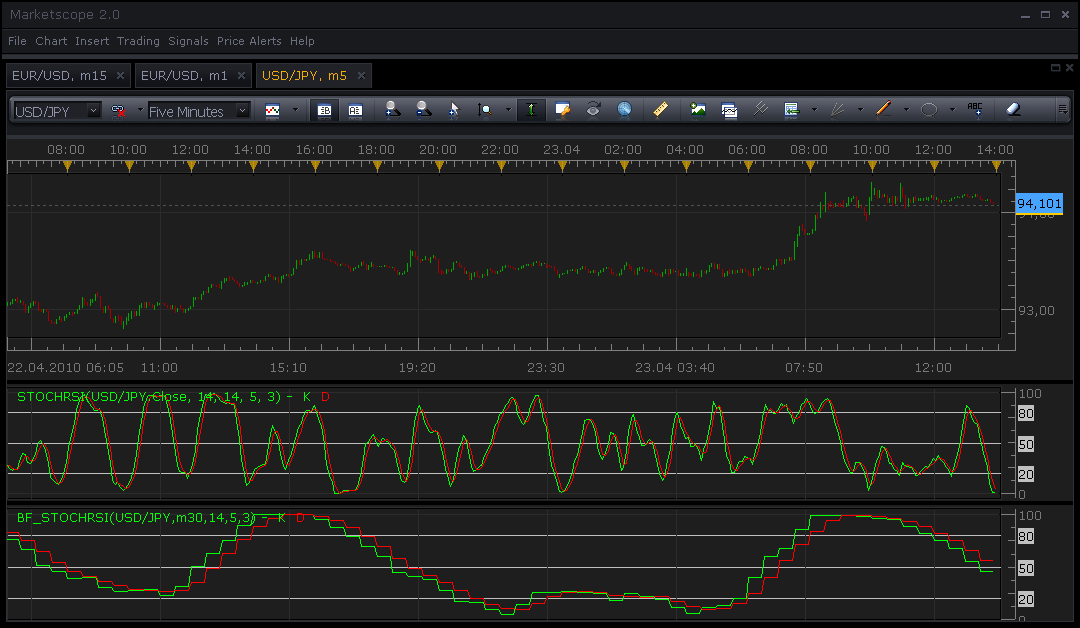
Task: Click the unlink chart icon with red X
Action: tap(118, 110)
